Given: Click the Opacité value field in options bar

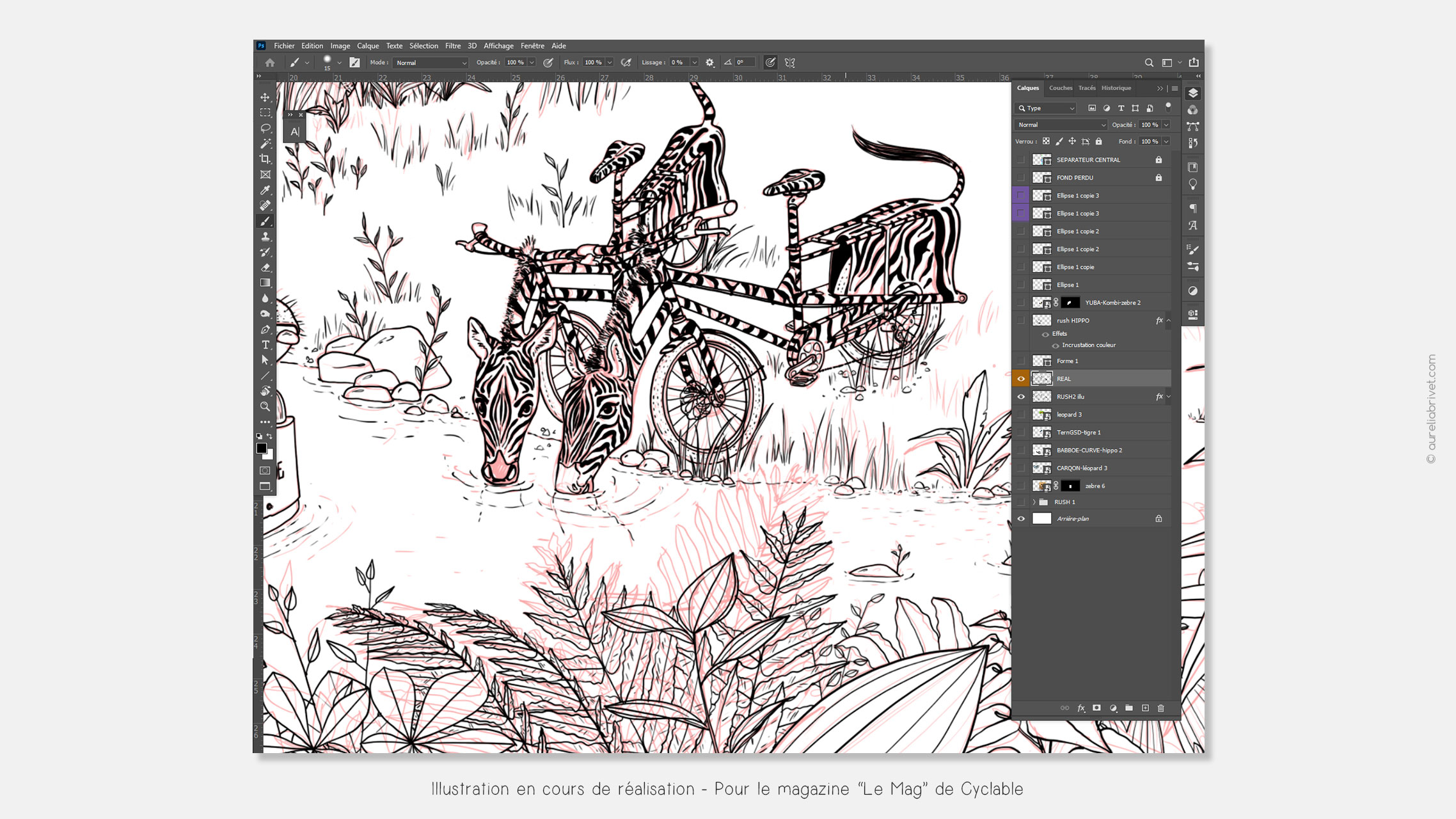Looking at the screenshot, I should click(x=515, y=63).
